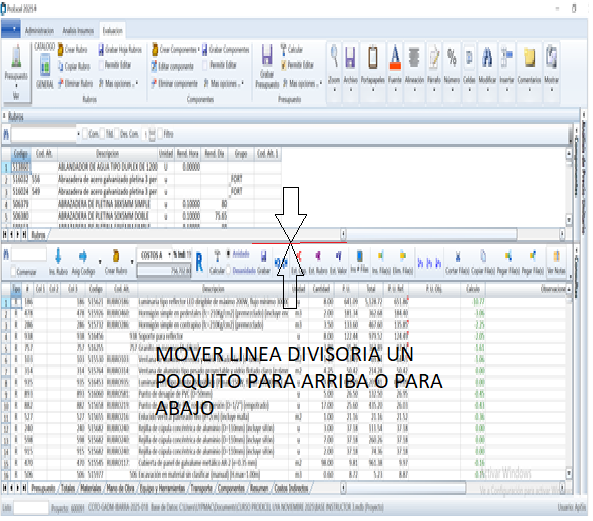Expand Mas opciones in the Rubros group

118,83
